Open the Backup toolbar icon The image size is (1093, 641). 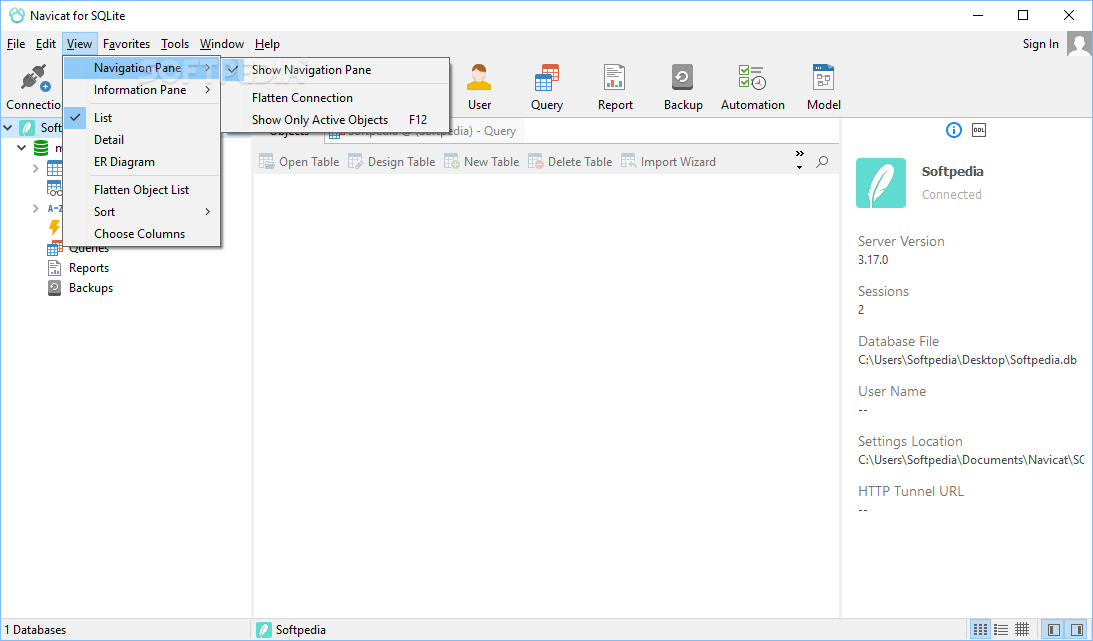682,77
